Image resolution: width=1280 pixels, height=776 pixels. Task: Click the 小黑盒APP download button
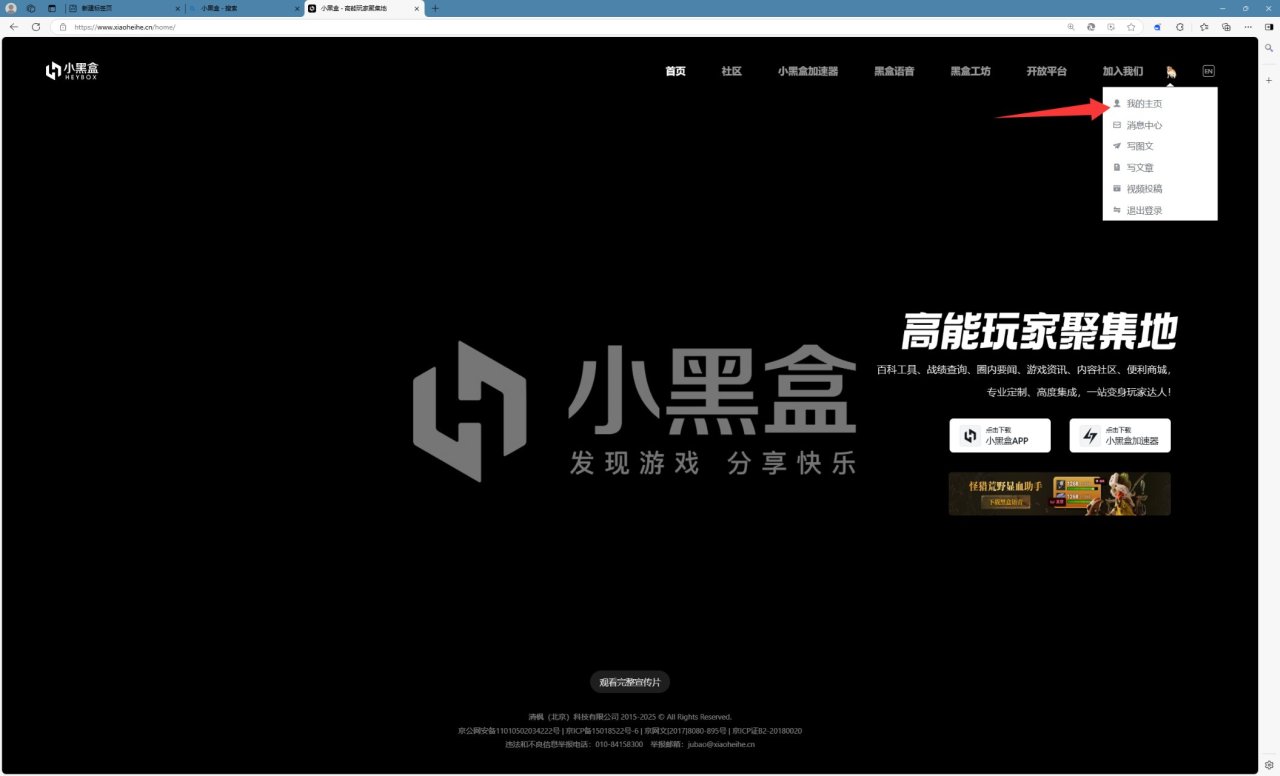[x=1000, y=436]
